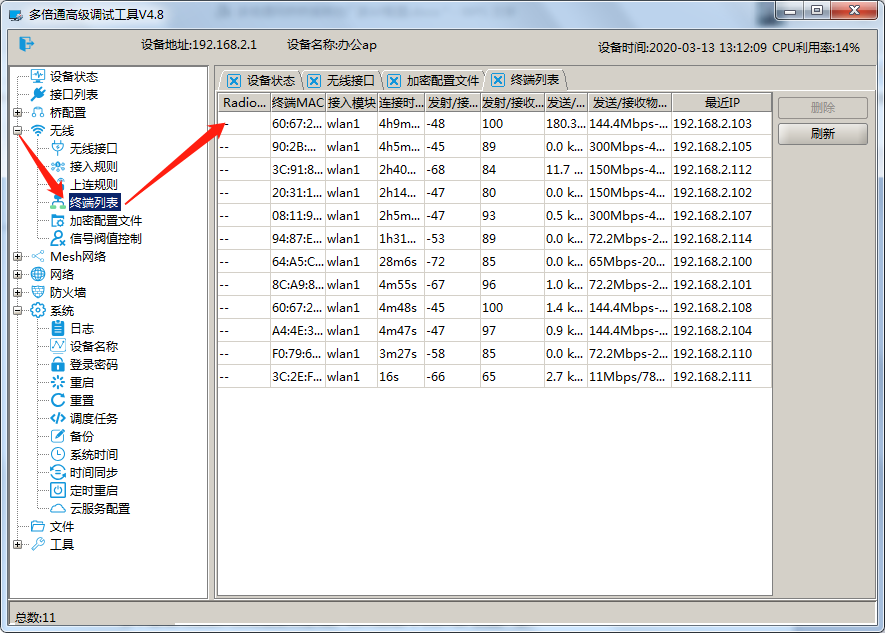The width and height of the screenshot is (885, 633).
Task: Expand the 桥配置 tree node
Action: (x=17, y=112)
